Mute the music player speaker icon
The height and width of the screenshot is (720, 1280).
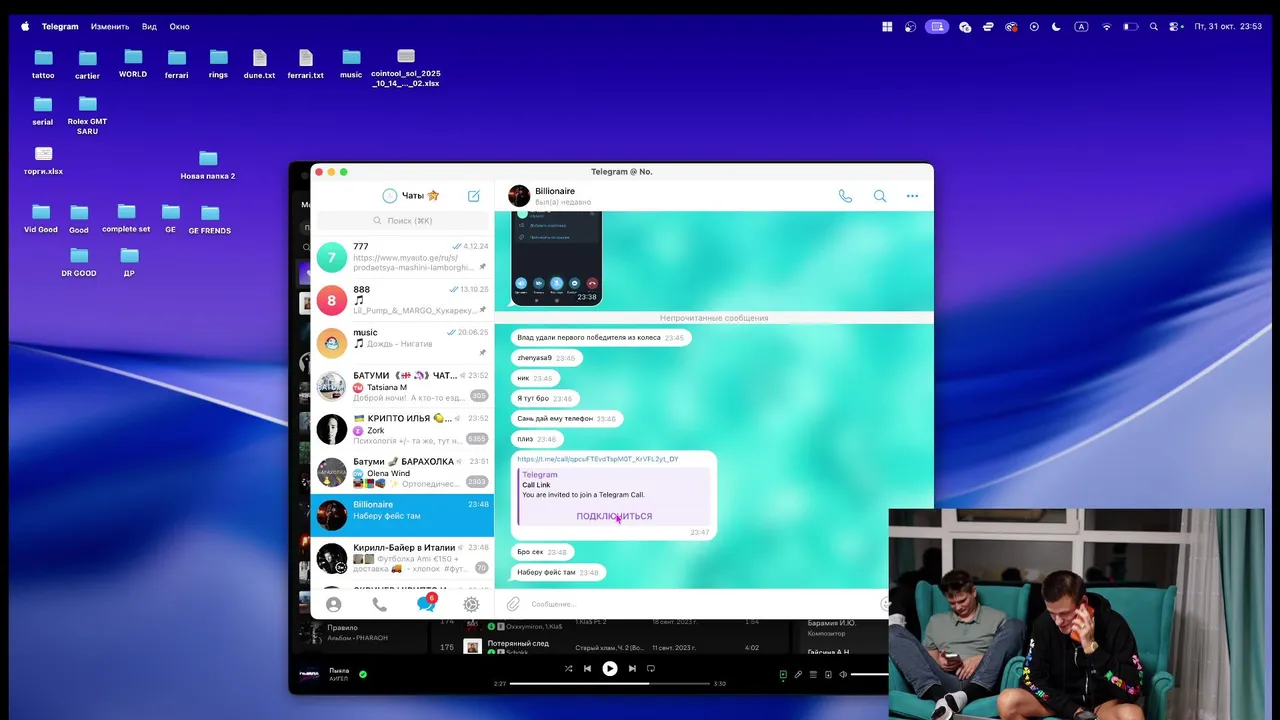[x=842, y=674]
